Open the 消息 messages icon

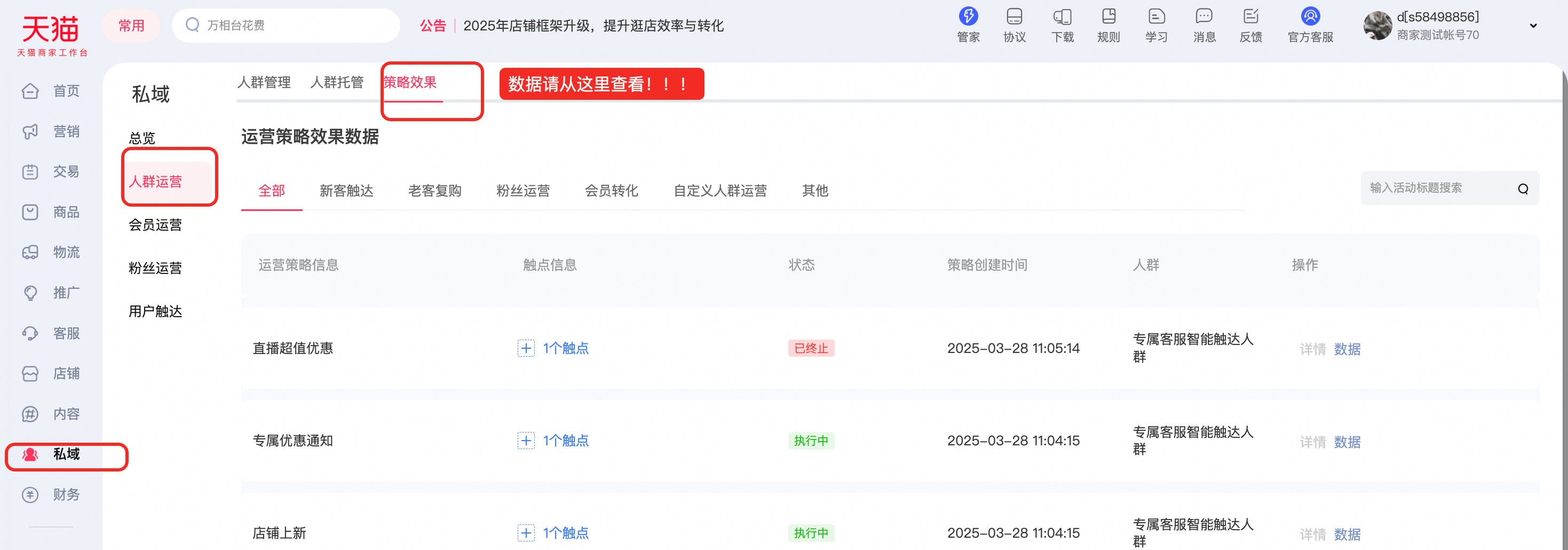(1204, 17)
